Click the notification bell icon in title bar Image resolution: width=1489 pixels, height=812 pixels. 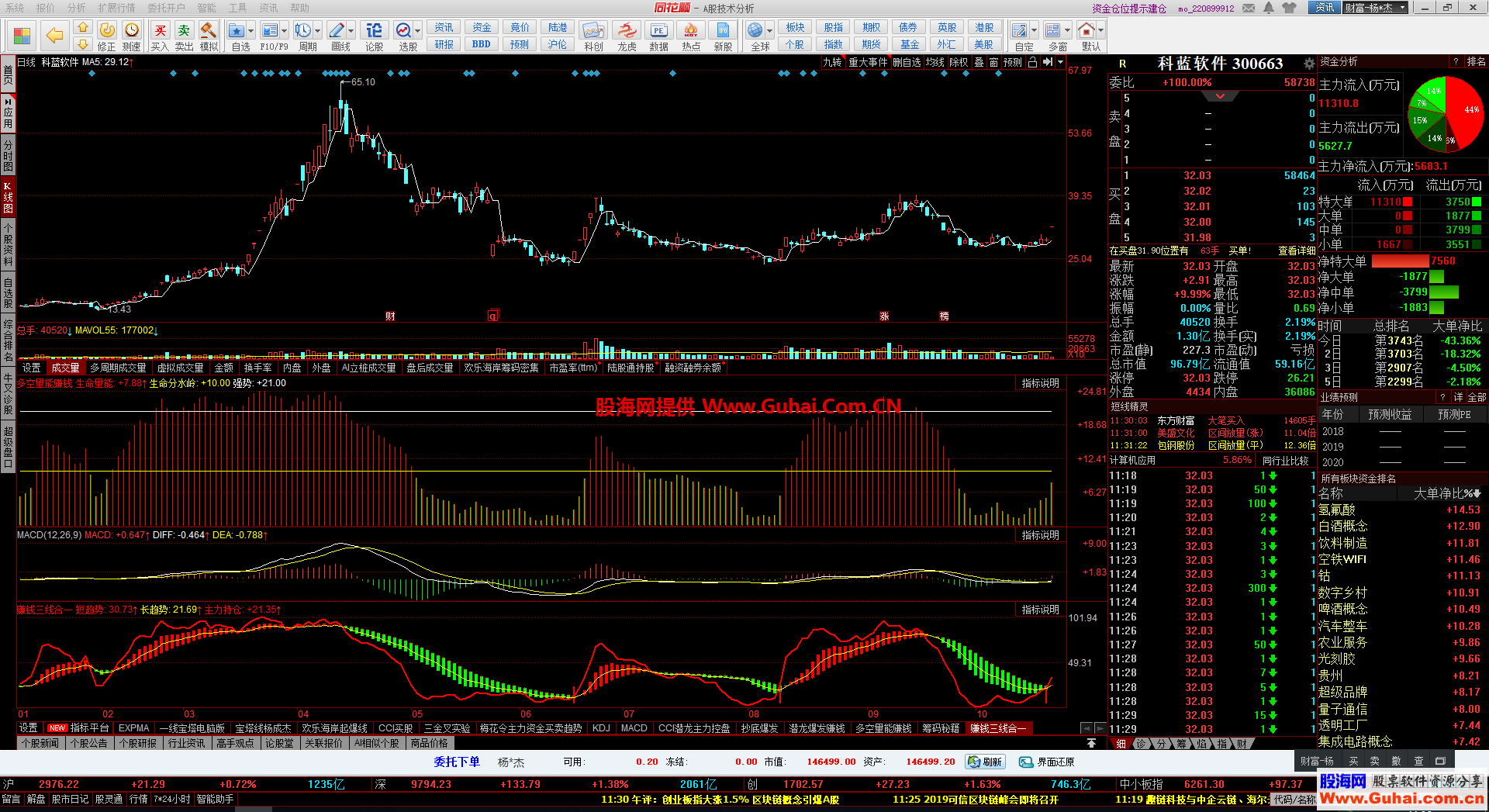[x=1269, y=8]
